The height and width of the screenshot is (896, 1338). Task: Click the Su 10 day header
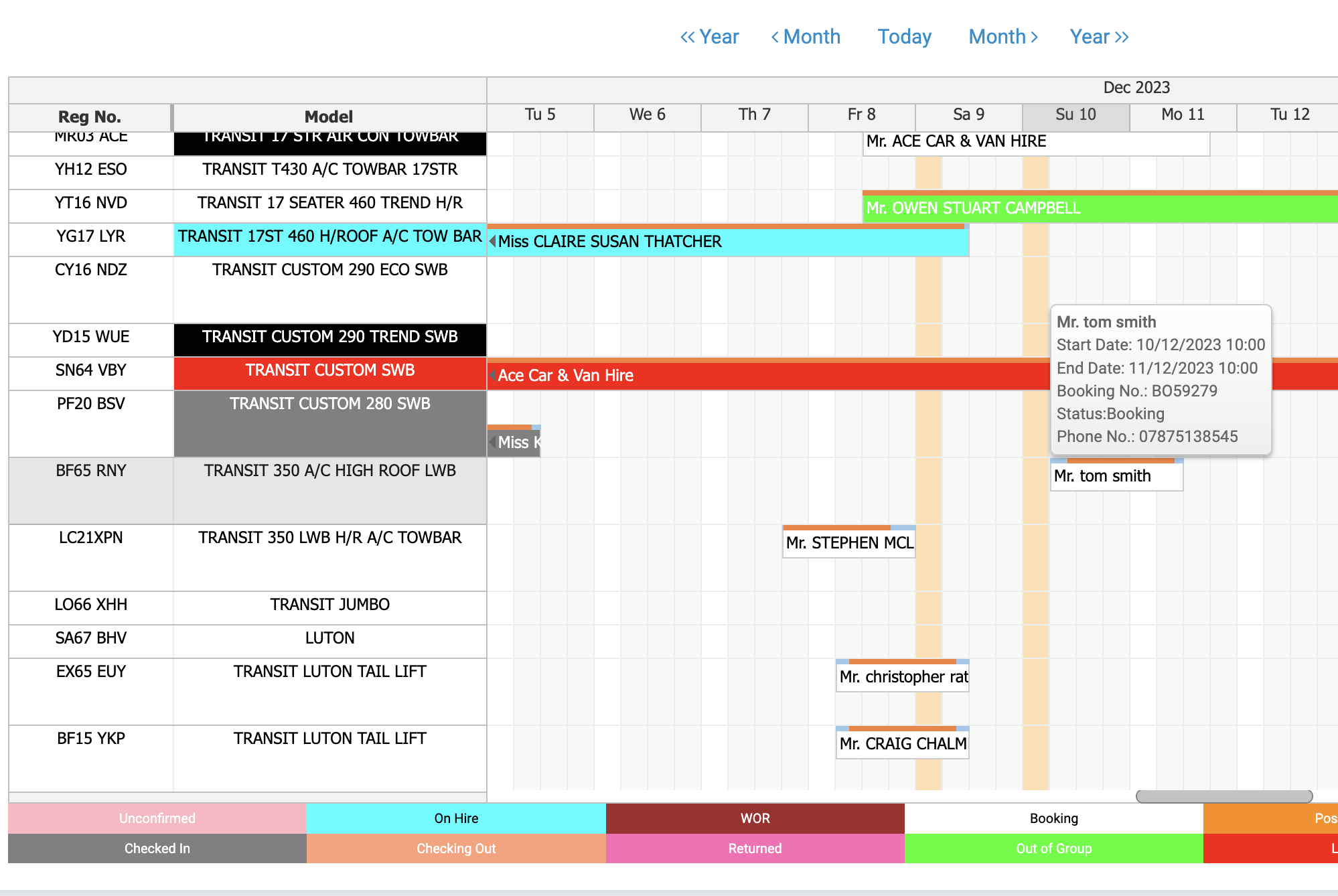pyautogui.click(x=1075, y=115)
